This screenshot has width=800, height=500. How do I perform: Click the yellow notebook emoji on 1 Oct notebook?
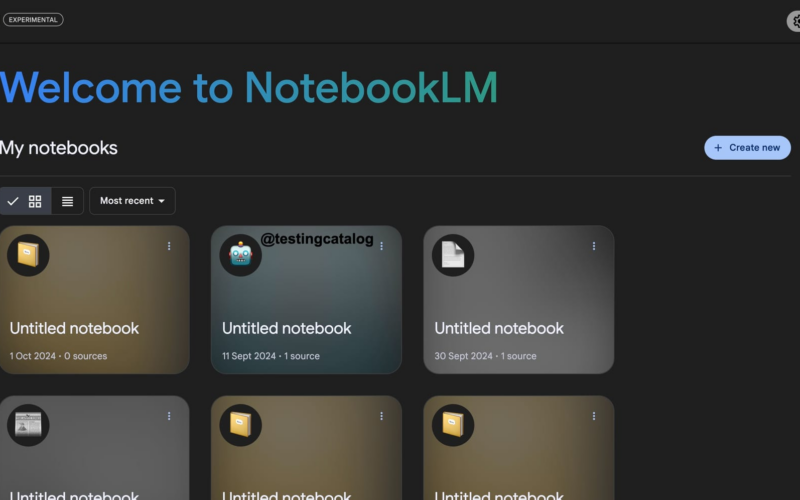pyautogui.click(x=28, y=255)
